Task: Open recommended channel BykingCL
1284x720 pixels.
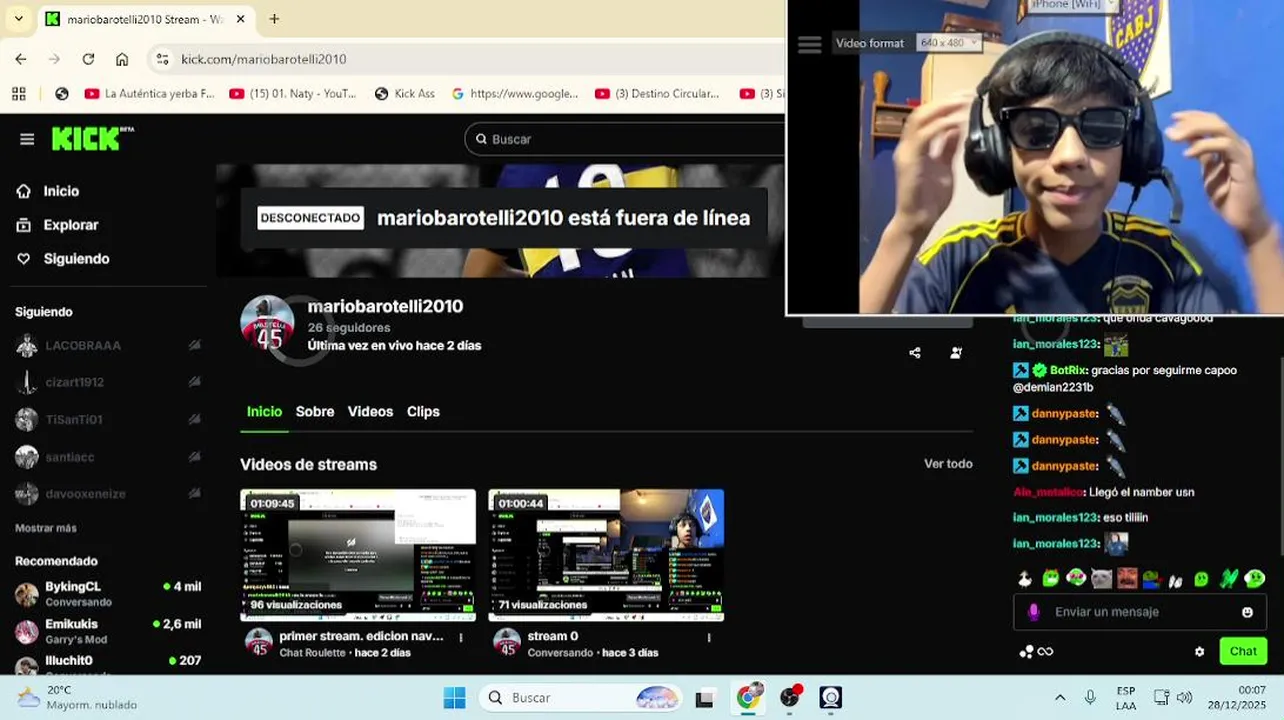Action: tap(108, 594)
